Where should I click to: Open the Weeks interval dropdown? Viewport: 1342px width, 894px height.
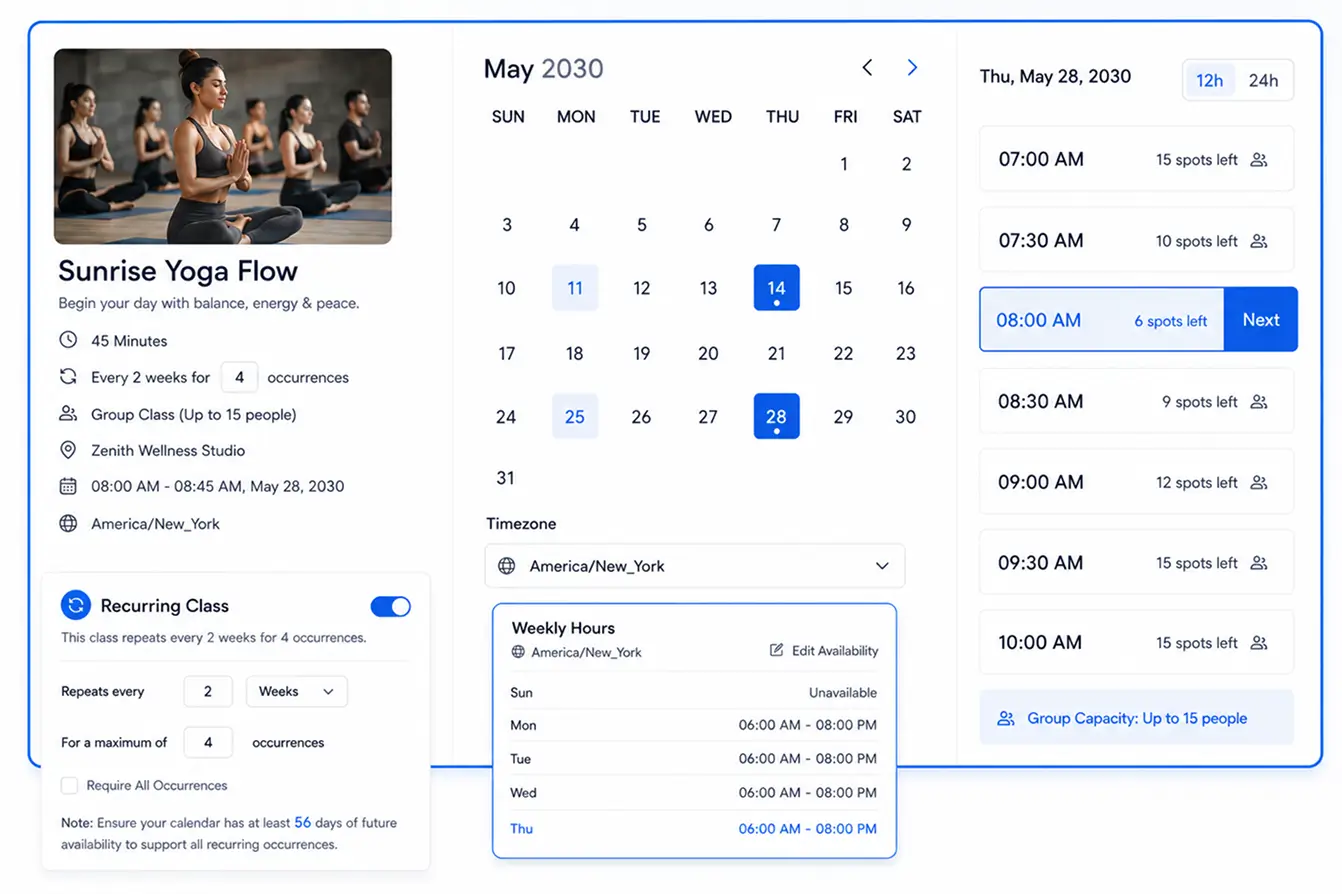click(x=297, y=691)
